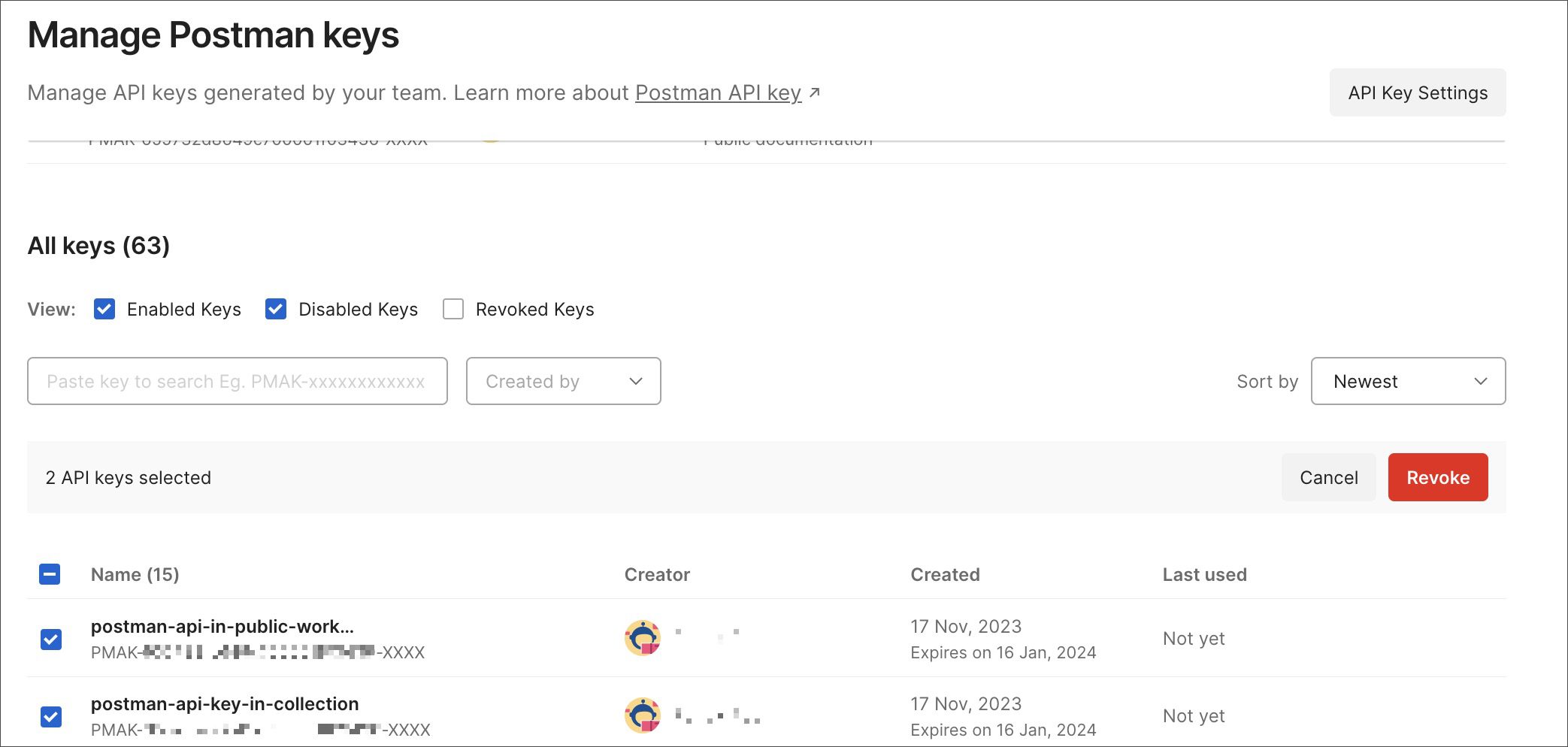The width and height of the screenshot is (1568, 747).
Task: Click created date of postman-api-in-public-work row
Action: pyautogui.click(x=966, y=626)
